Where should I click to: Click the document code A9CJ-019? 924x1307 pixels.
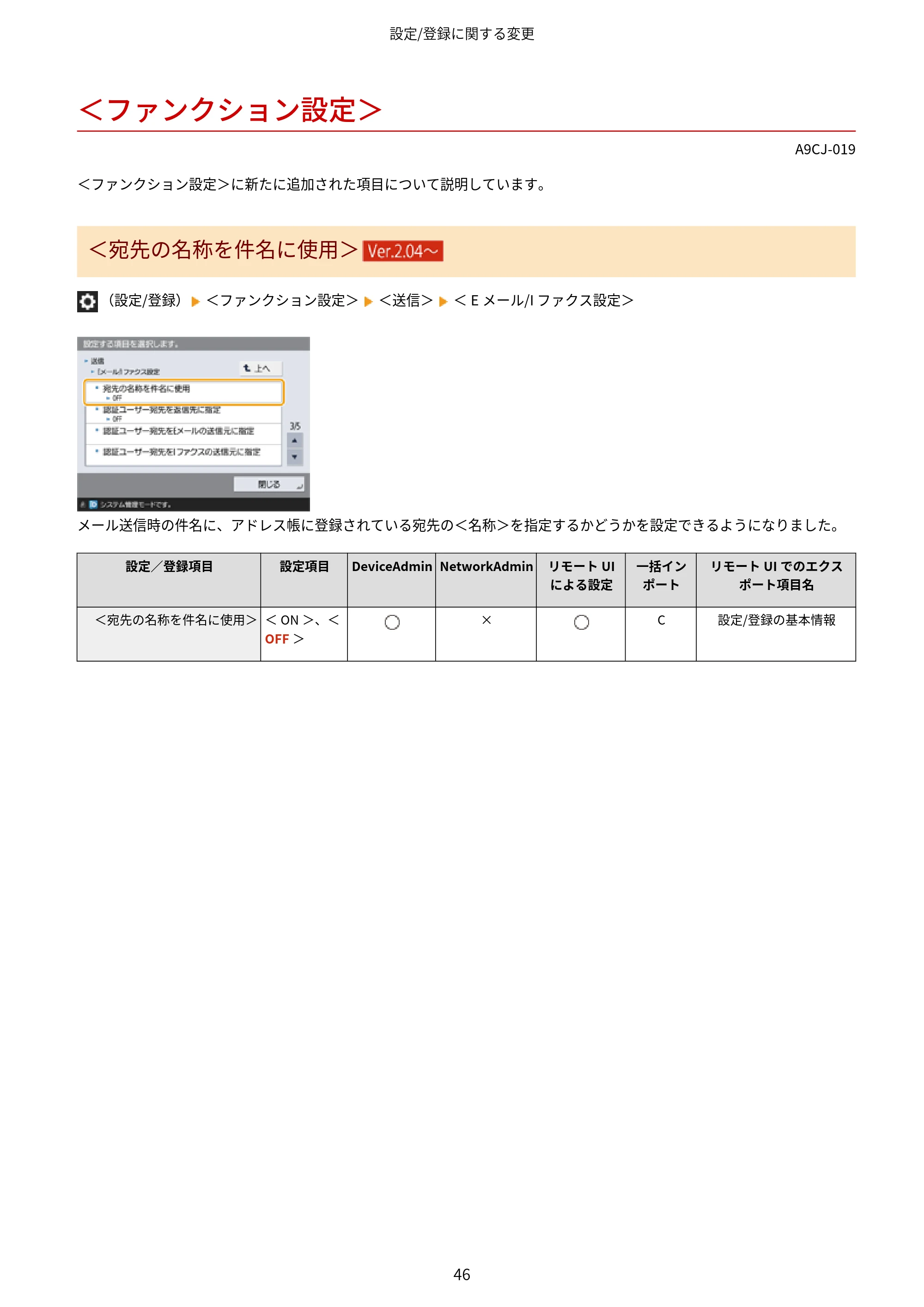825,150
